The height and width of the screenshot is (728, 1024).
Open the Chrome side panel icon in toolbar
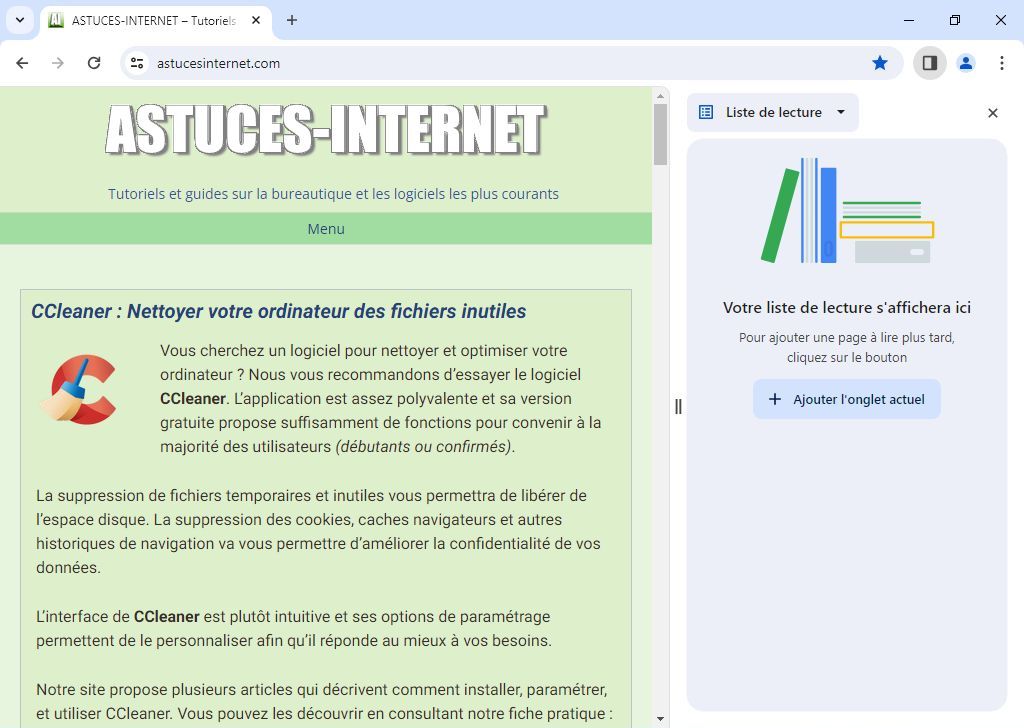[x=929, y=62]
